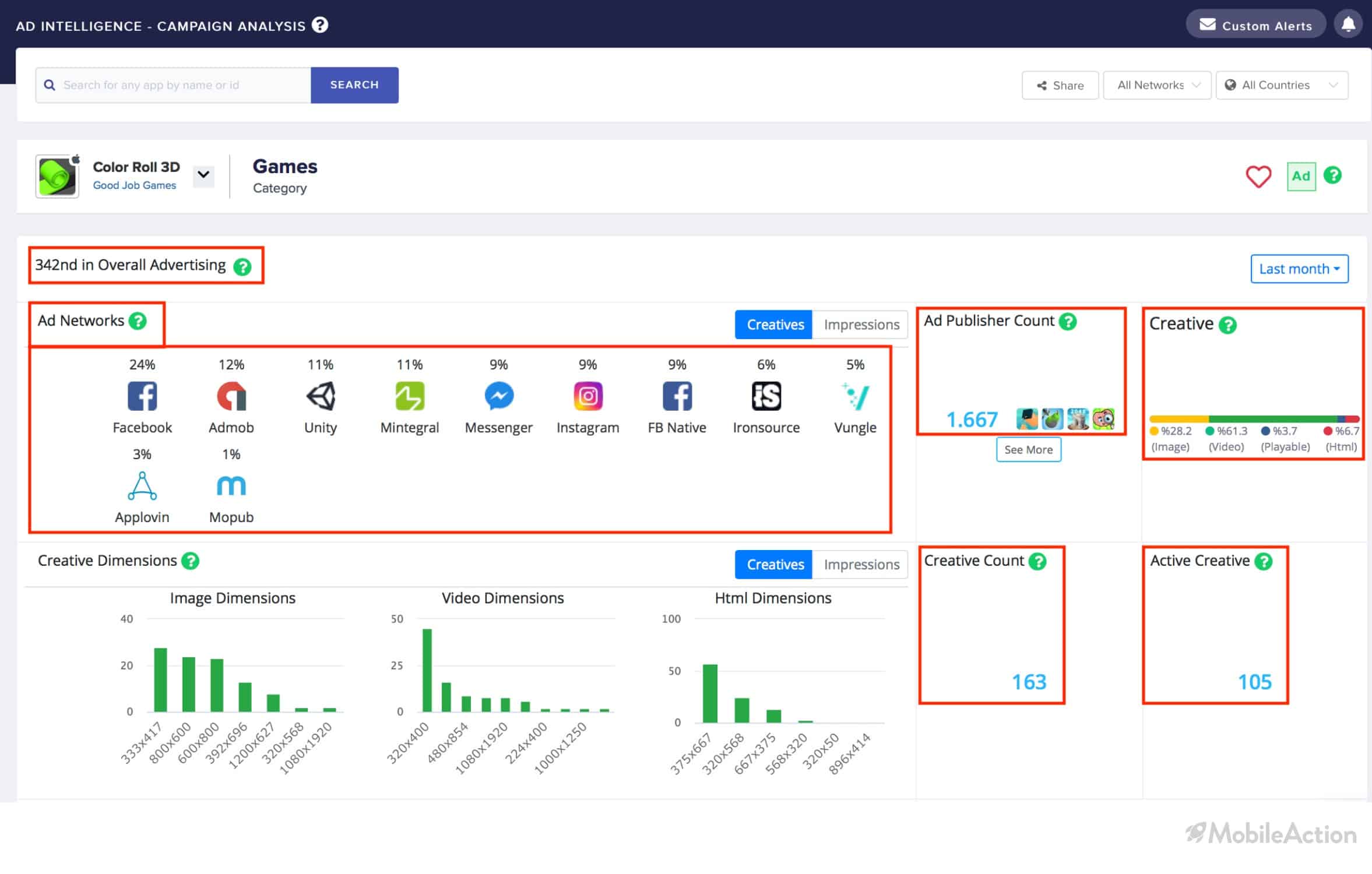Switch to Impressions tab in Ad Networks
This screenshot has width=1372, height=874.
pyautogui.click(x=861, y=325)
